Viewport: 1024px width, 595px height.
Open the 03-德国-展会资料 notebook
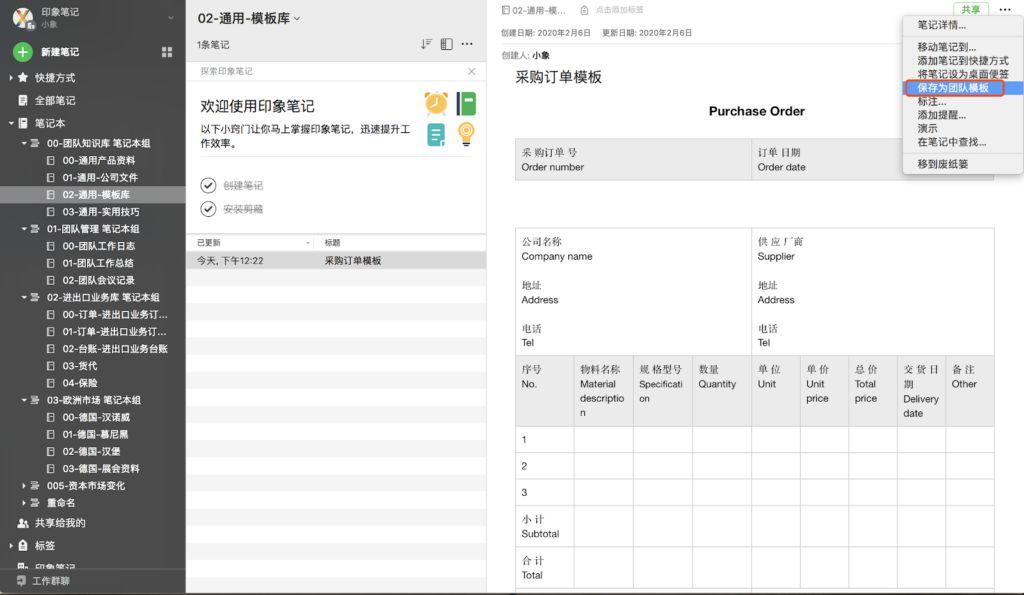[101, 468]
